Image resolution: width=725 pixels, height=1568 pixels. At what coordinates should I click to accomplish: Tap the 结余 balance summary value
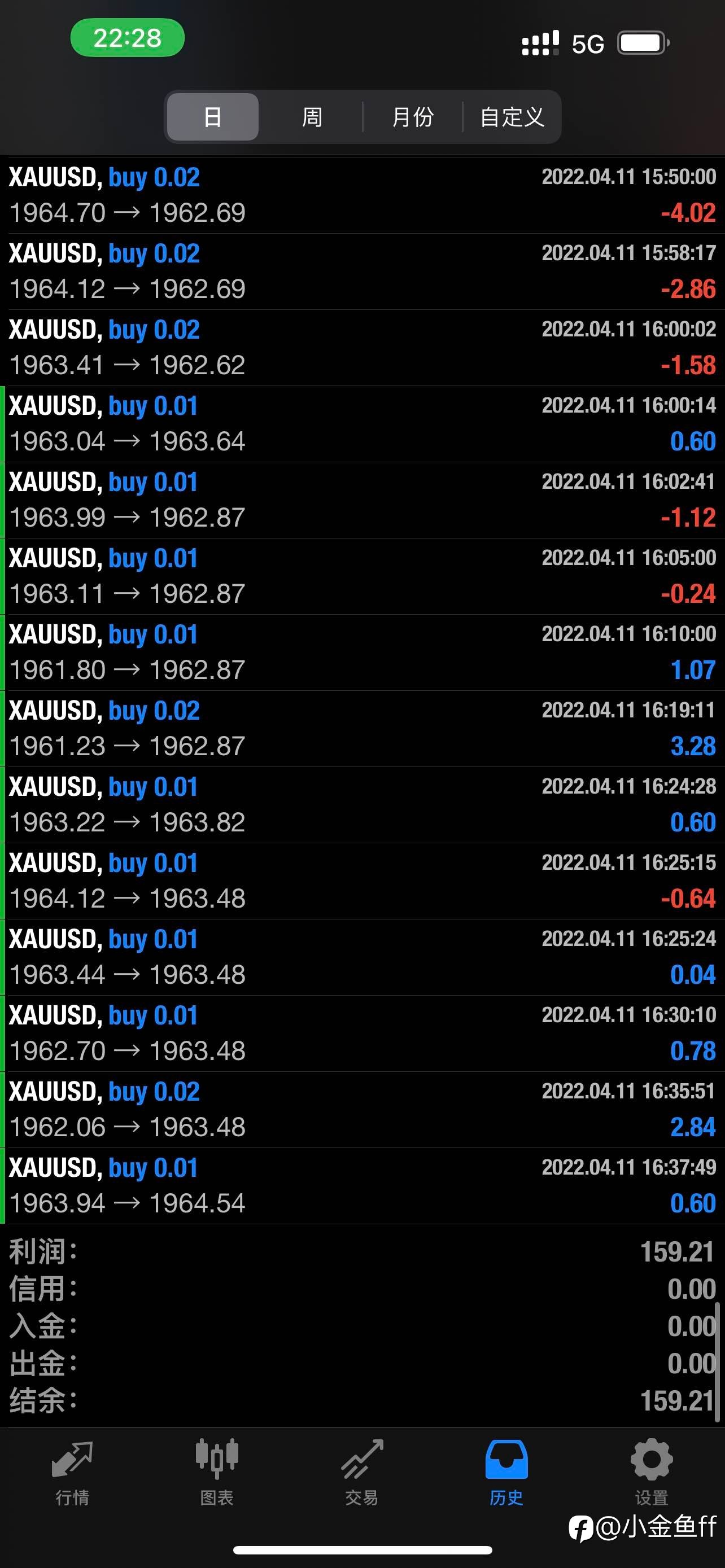(677, 1400)
